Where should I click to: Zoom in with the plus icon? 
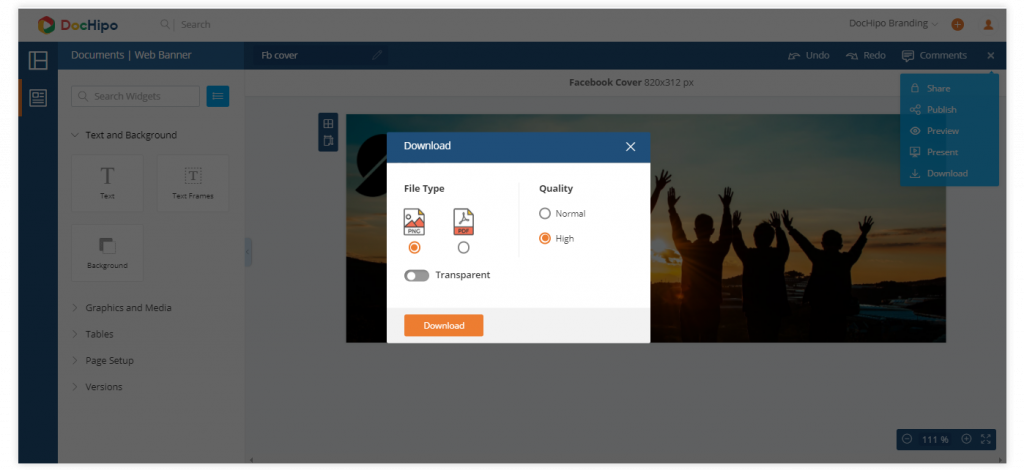967,439
